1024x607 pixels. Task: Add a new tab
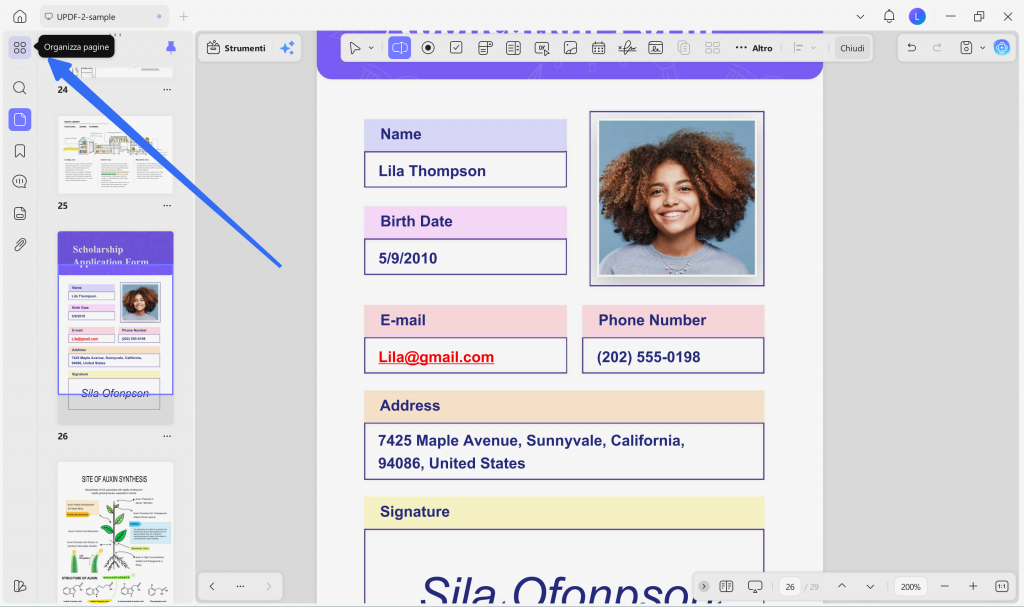184,16
